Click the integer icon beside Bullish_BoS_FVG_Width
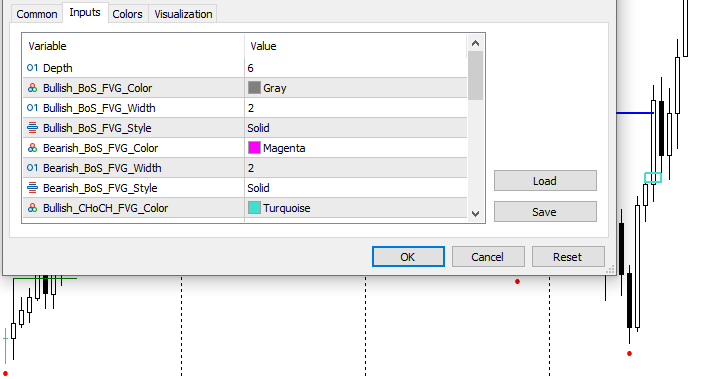The width and height of the screenshot is (722, 379). click(x=32, y=108)
